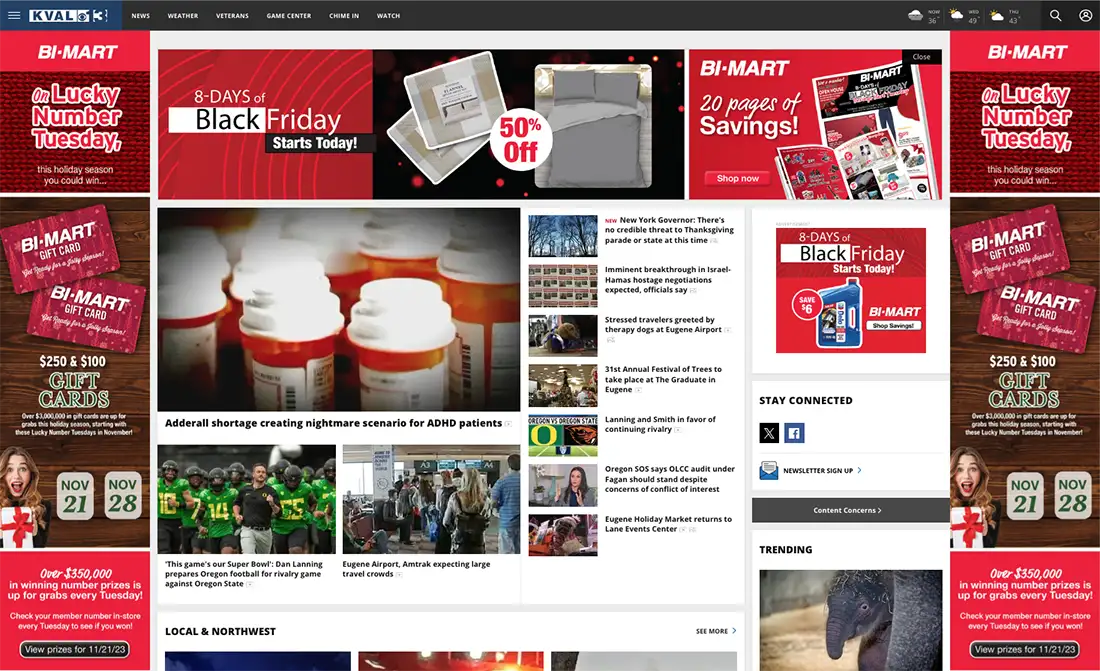Open trending baby elephant image
Image resolution: width=1100 pixels, height=671 pixels.
(850, 620)
